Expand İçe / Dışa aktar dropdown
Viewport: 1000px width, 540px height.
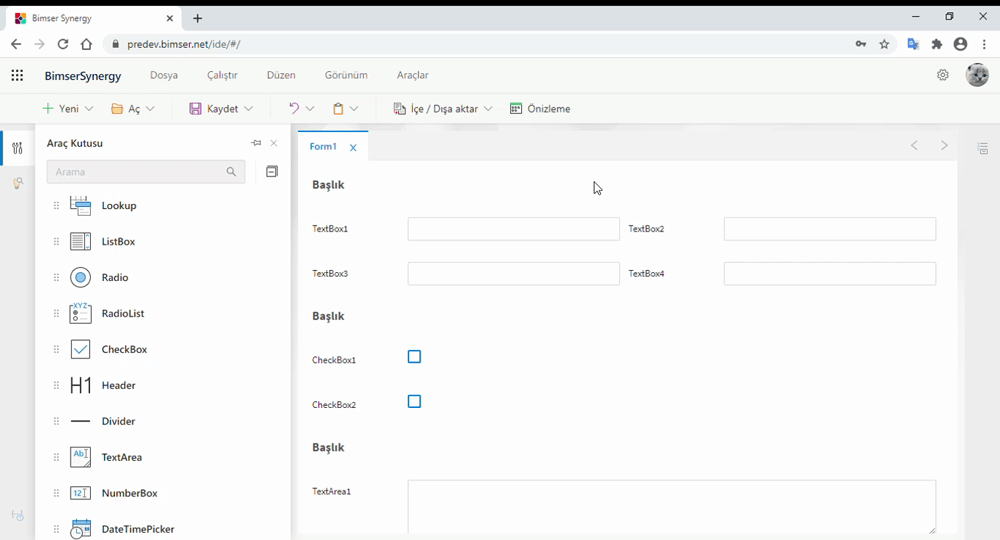(x=488, y=109)
